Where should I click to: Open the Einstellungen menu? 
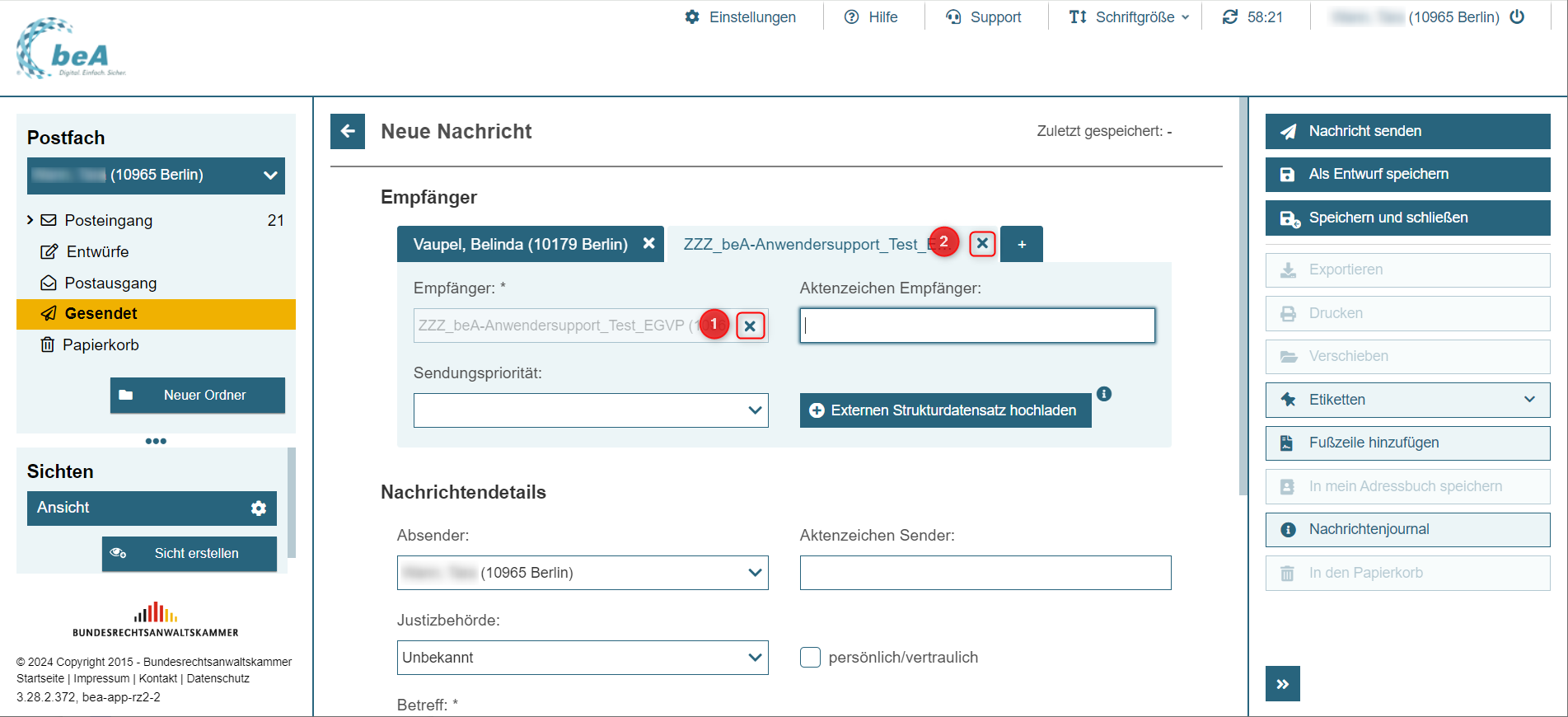(740, 17)
